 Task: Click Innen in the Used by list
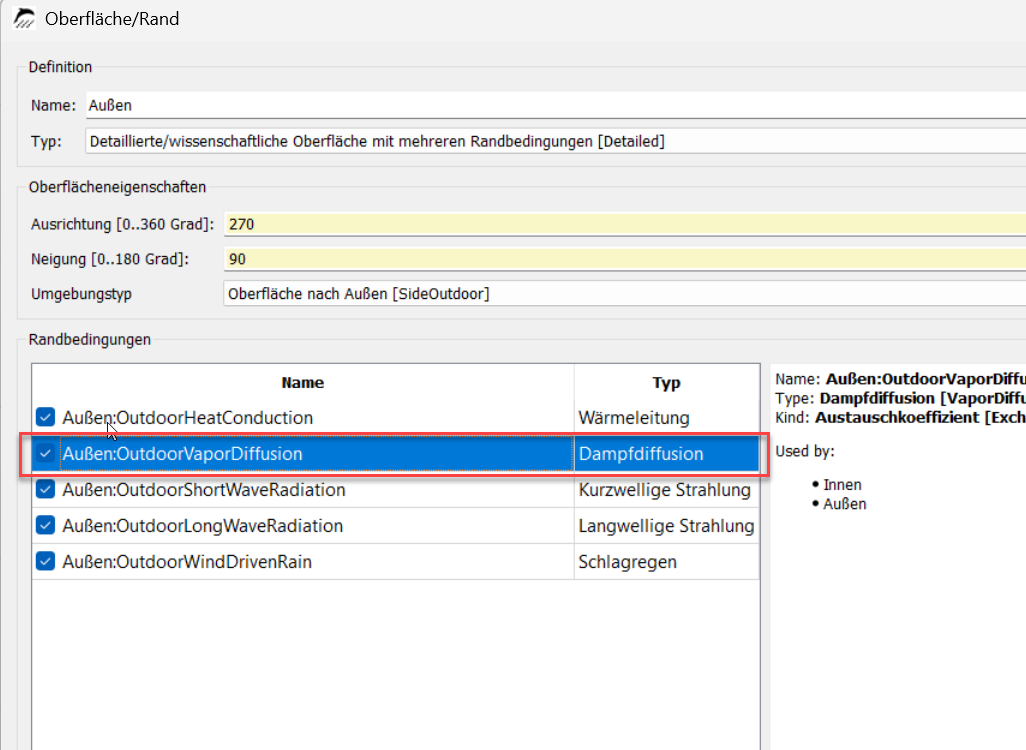point(842,485)
